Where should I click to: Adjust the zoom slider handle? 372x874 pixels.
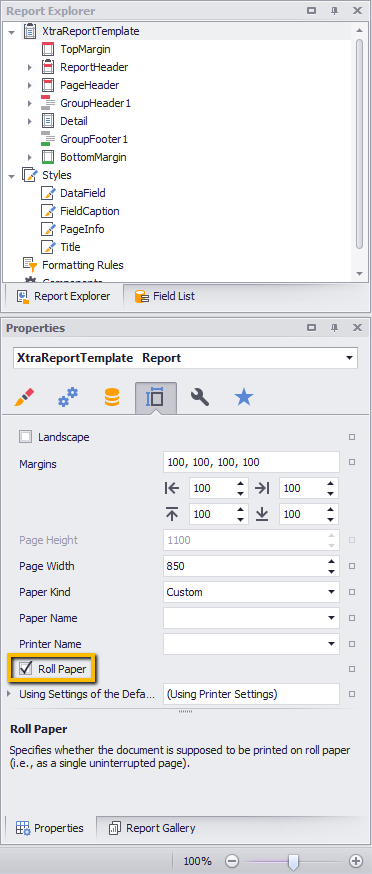click(293, 861)
